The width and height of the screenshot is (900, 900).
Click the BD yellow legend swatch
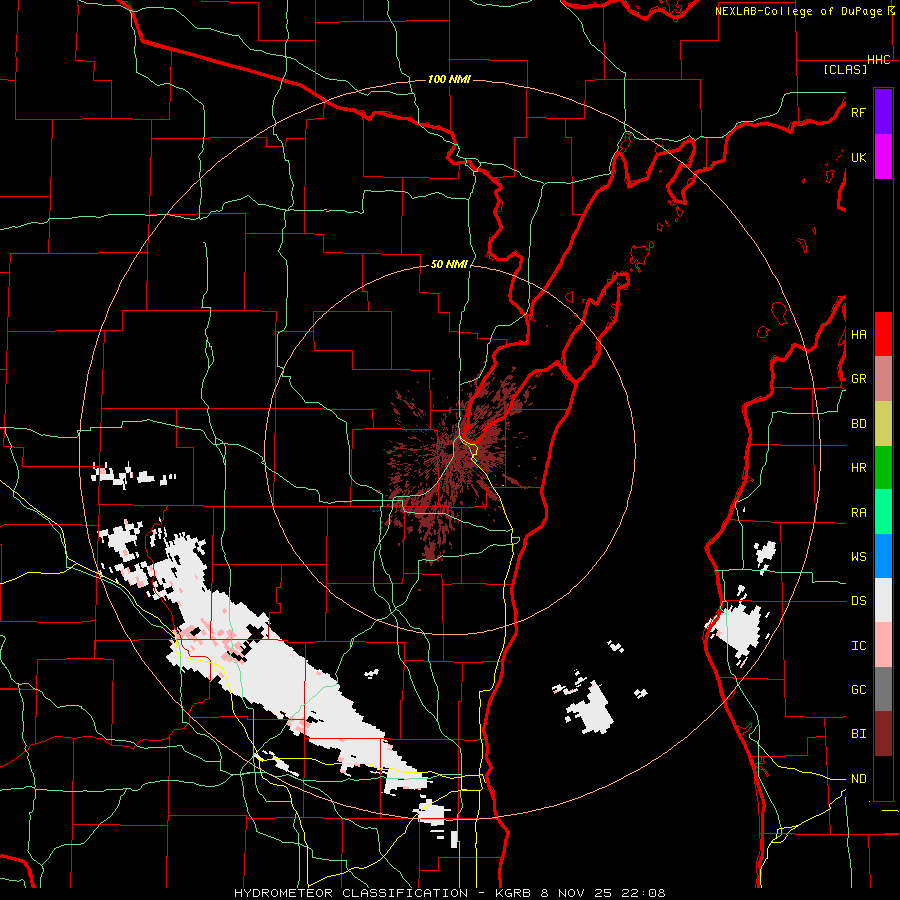(x=883, y=423)
